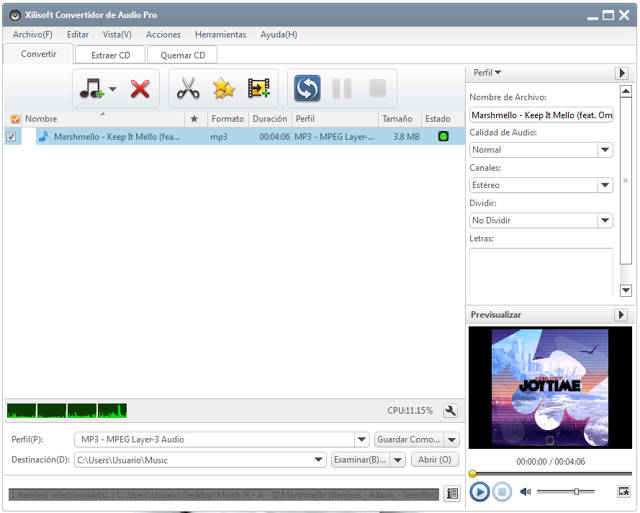The image size is (640, 513).
Task: Sort by the Nombre column header
Action: (x=104, y=119)
